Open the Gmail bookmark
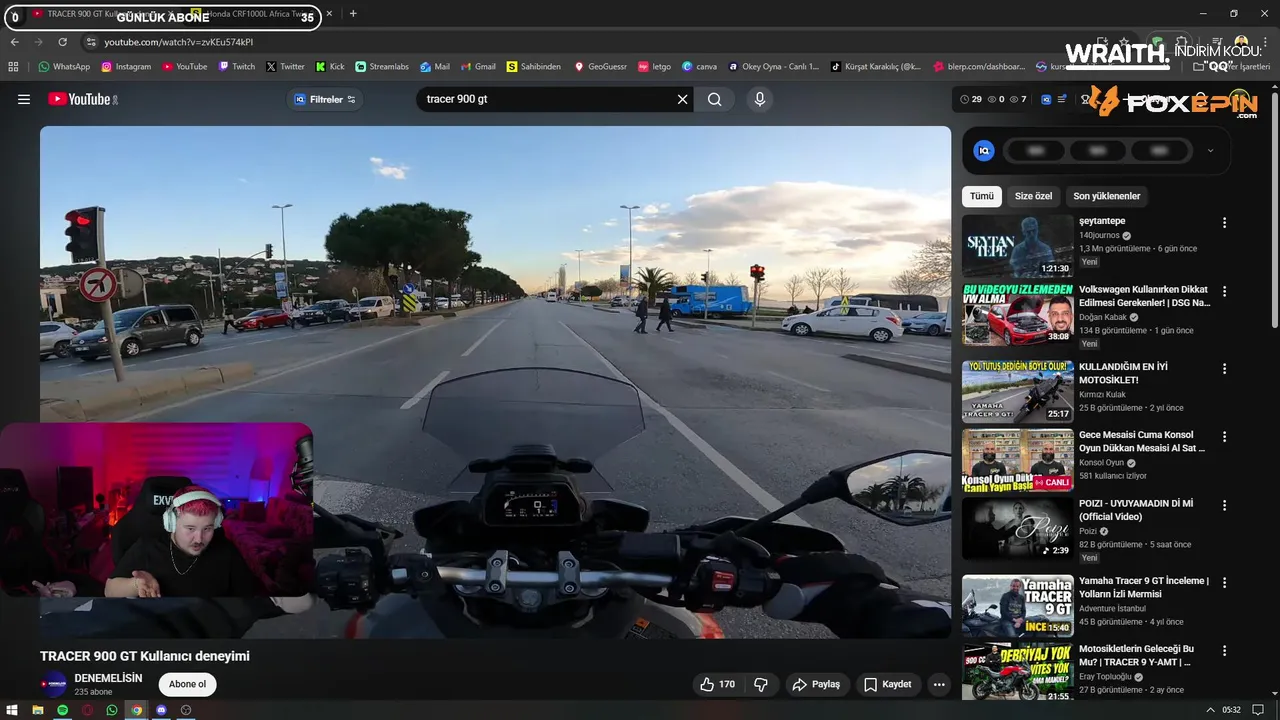This screenshot has width=1280, height=720. point(477,67)
